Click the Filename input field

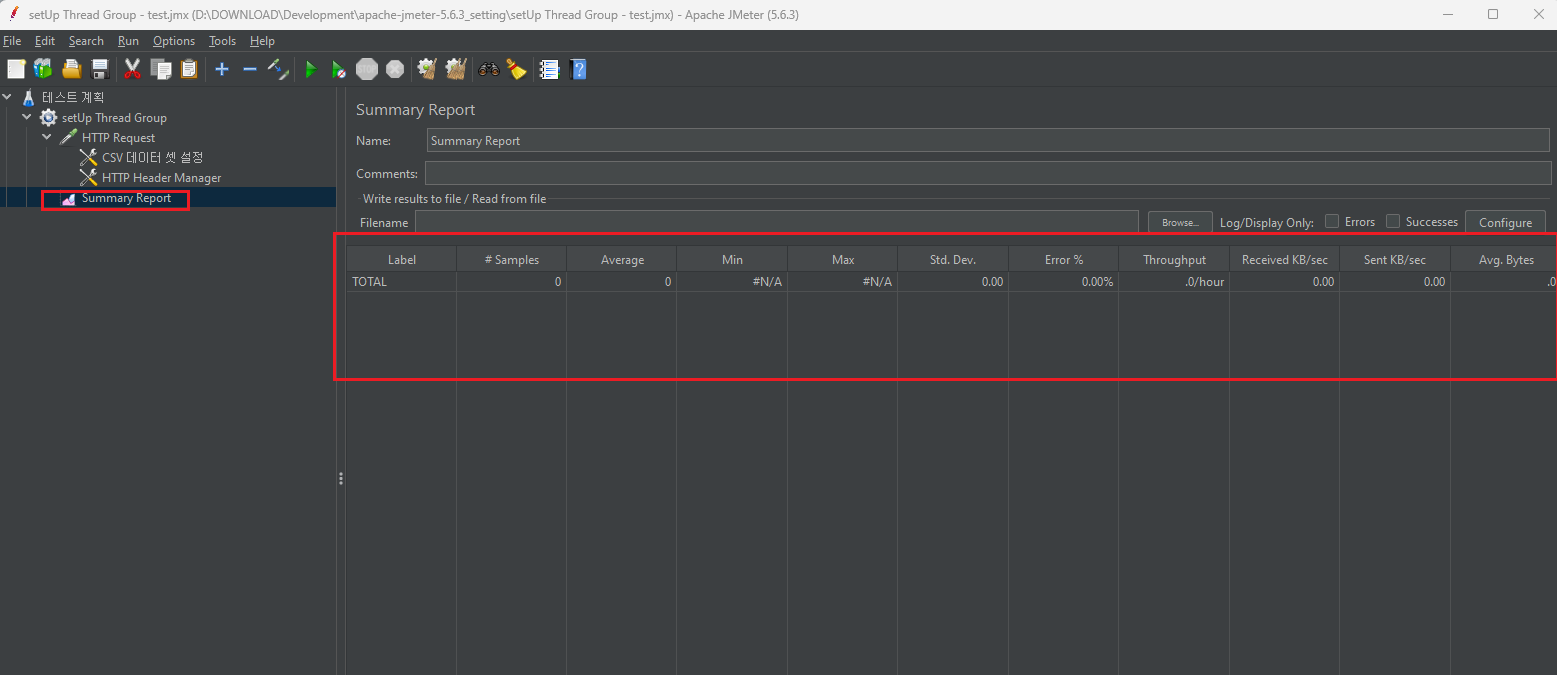[777, 222]
